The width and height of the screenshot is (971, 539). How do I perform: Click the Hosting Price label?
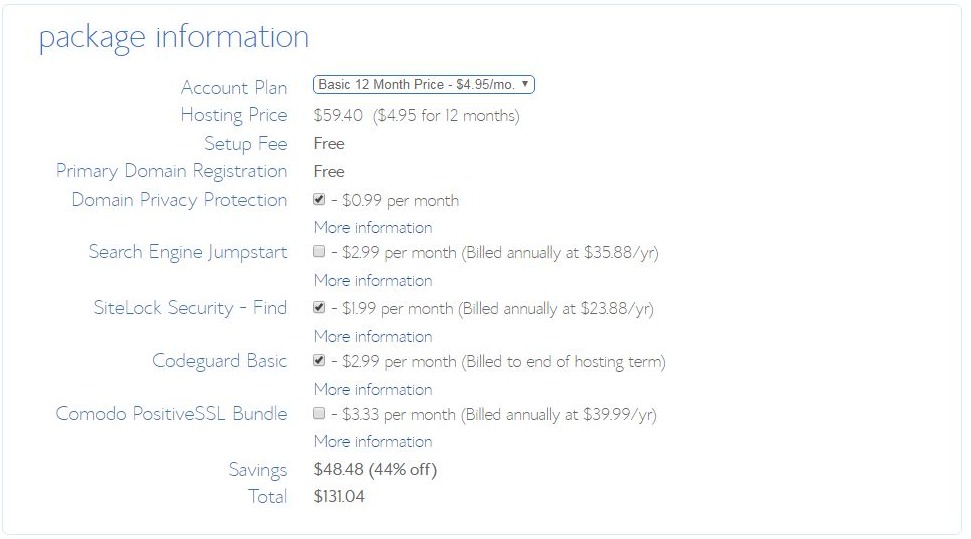tap(233, 115)
